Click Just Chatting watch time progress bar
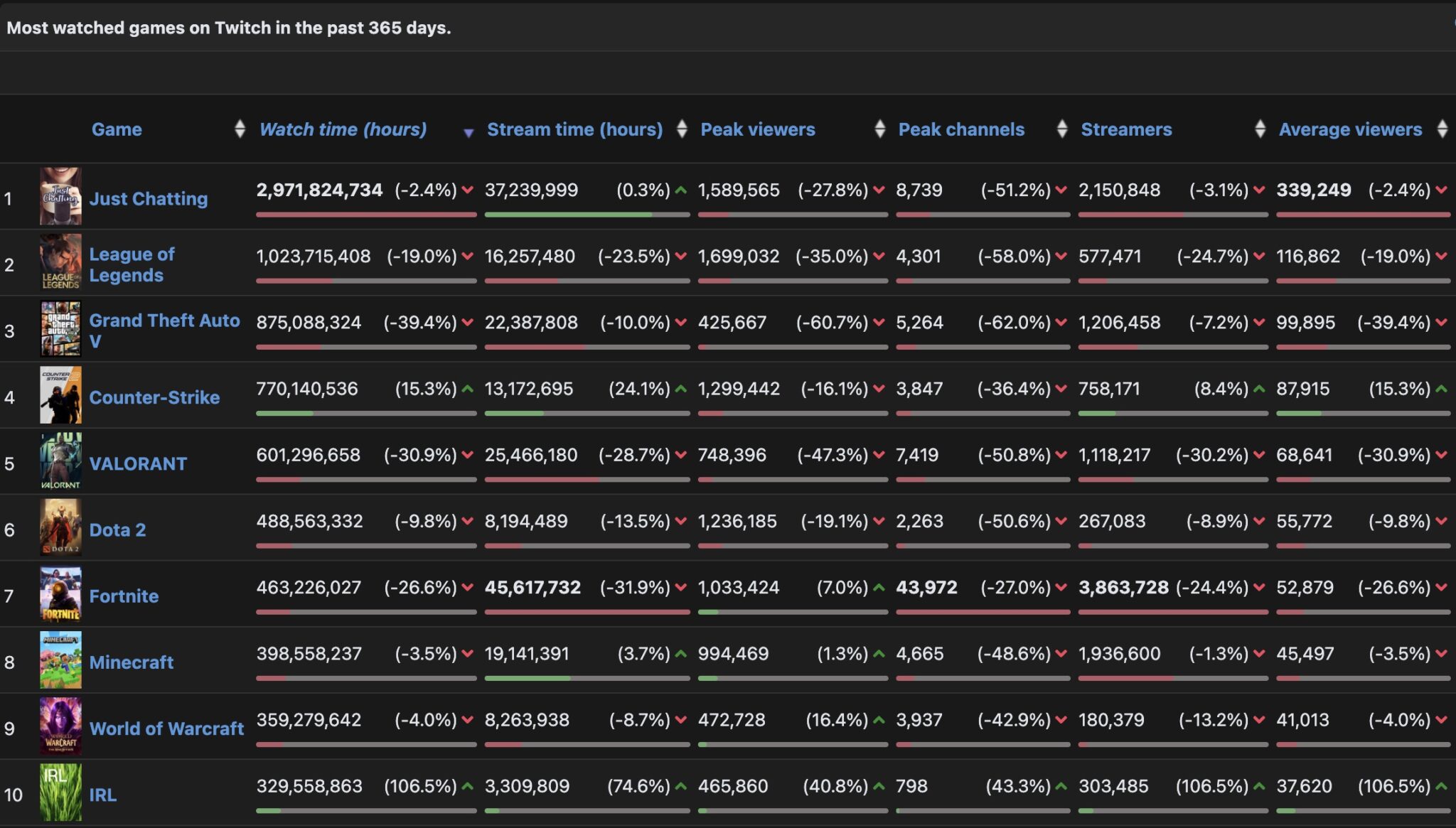The height and width of the screenshot is (828, 1456). tap(366, 215)
